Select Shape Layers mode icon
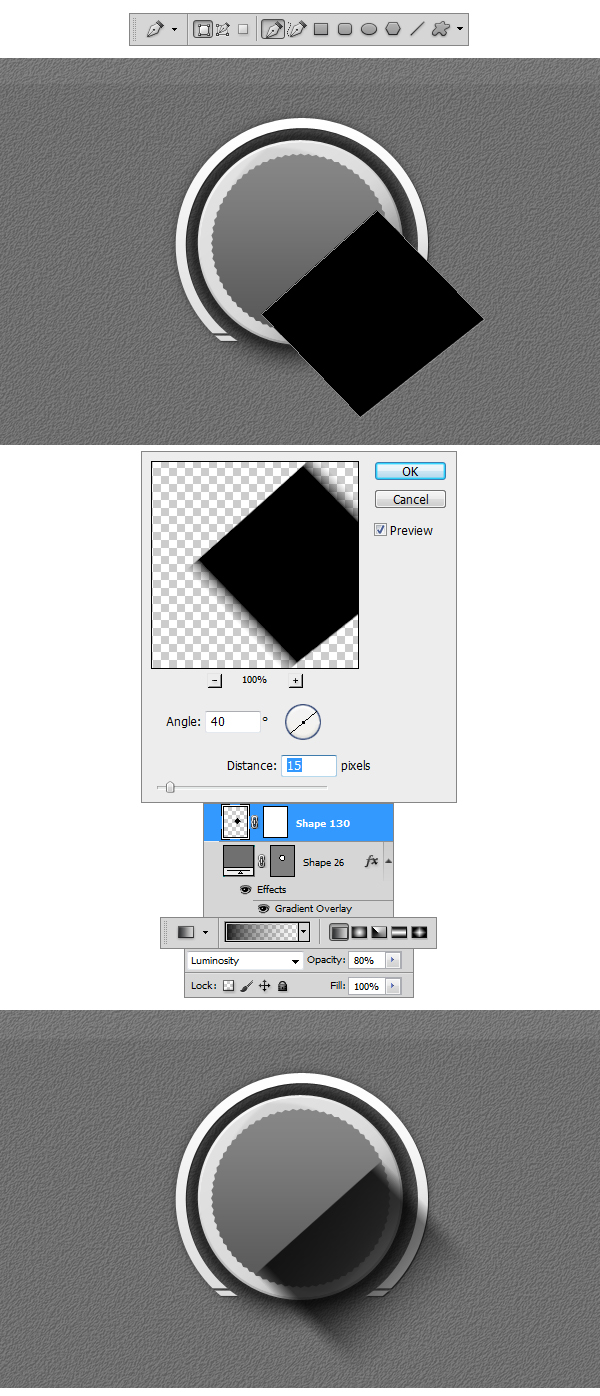Image resolution: width=600 pixels, height=1396 pixels. (x=203, y=30)
